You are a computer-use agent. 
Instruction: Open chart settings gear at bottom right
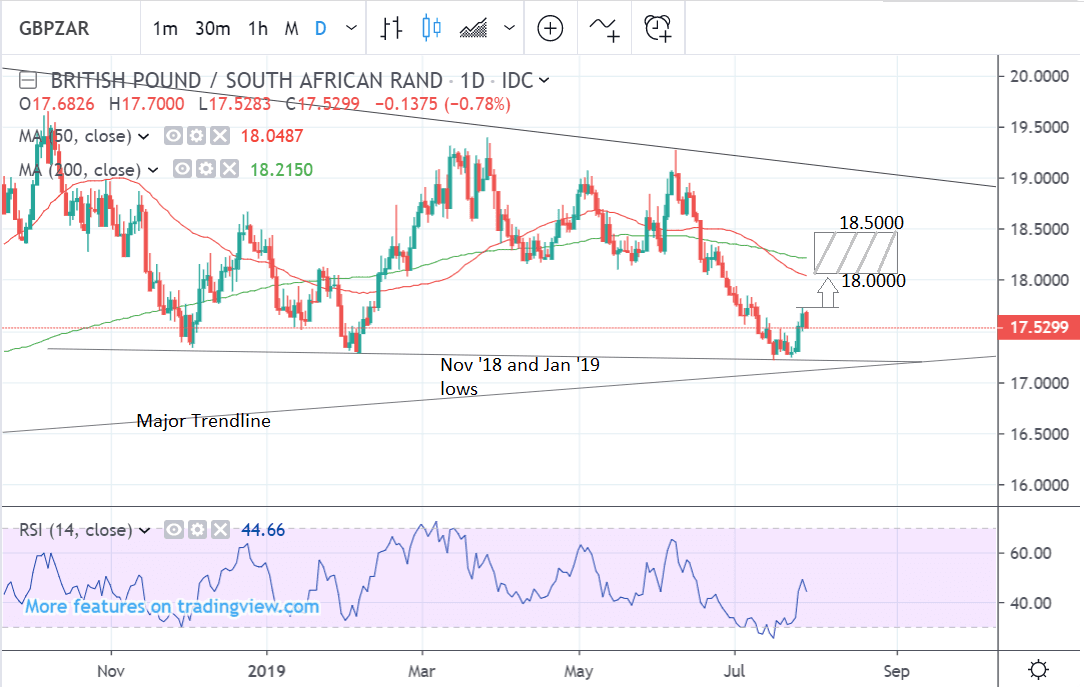point(1039,669)
